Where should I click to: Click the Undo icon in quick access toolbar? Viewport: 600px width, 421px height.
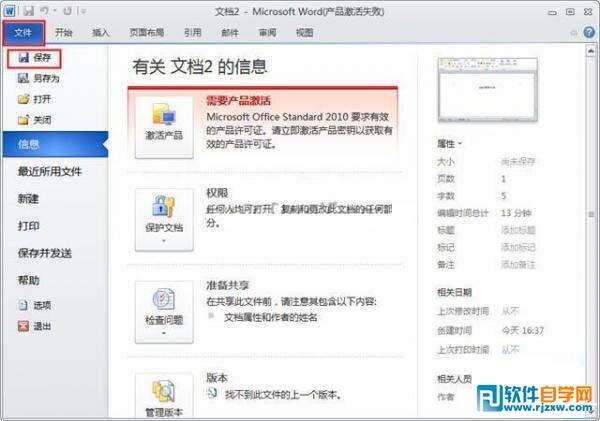pyautogui.click(x=44, y=11)
